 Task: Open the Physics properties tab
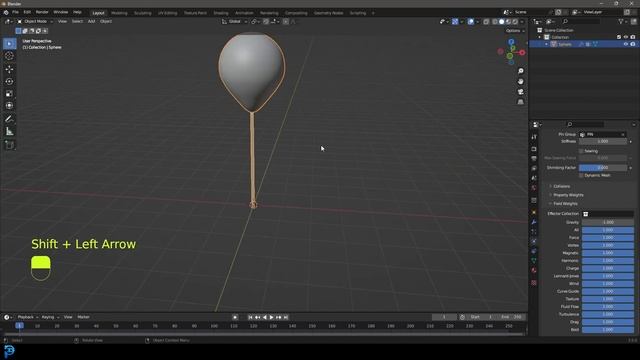(x=534, y=241)
